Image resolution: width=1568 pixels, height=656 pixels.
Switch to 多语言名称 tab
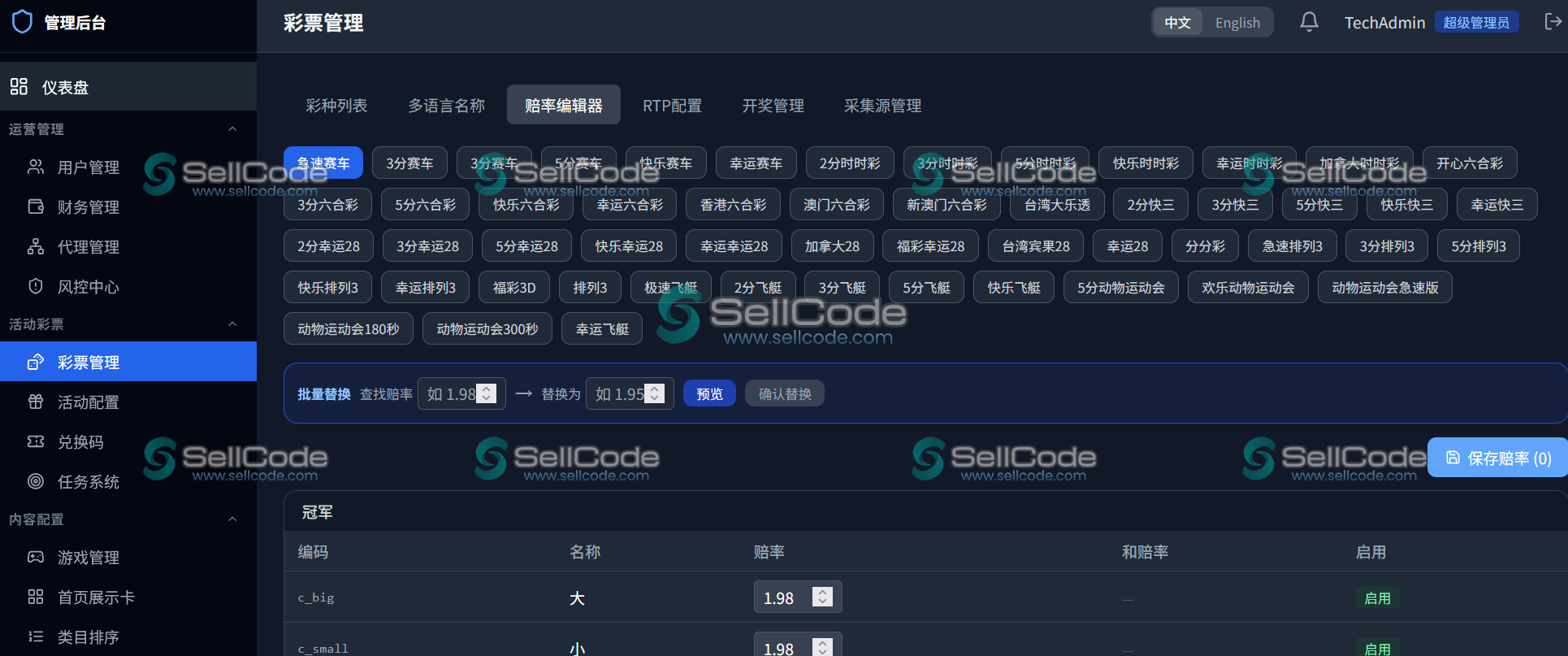[x=446, y=105]
